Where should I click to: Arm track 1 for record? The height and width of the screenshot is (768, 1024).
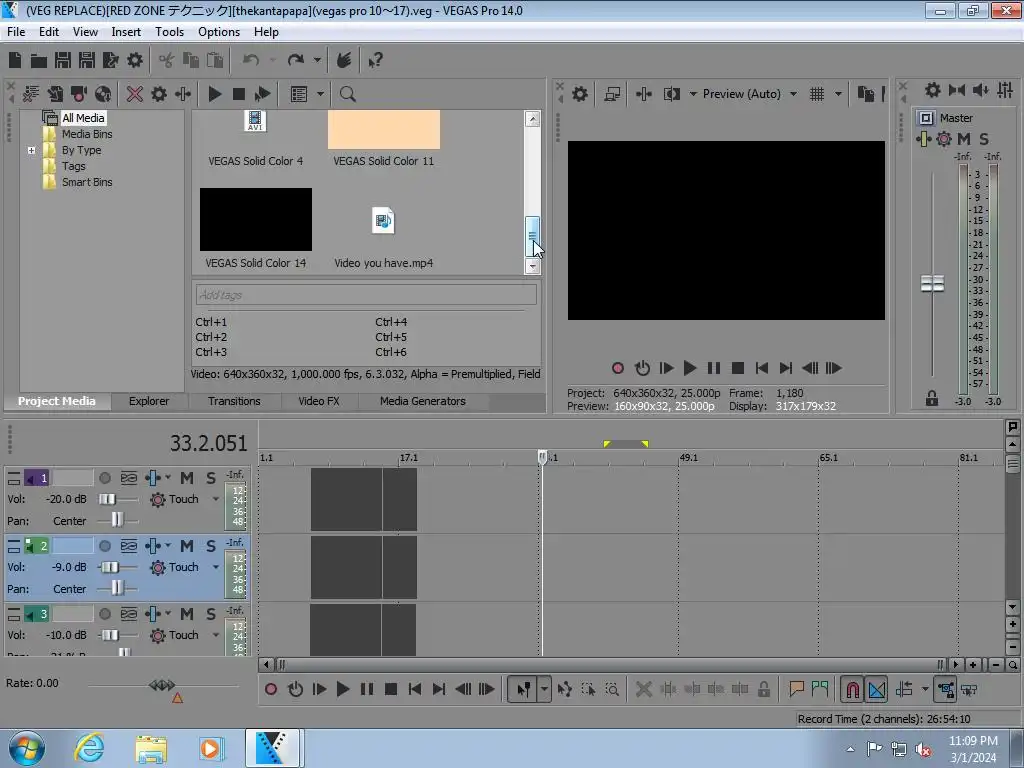(x=104, y=478)
